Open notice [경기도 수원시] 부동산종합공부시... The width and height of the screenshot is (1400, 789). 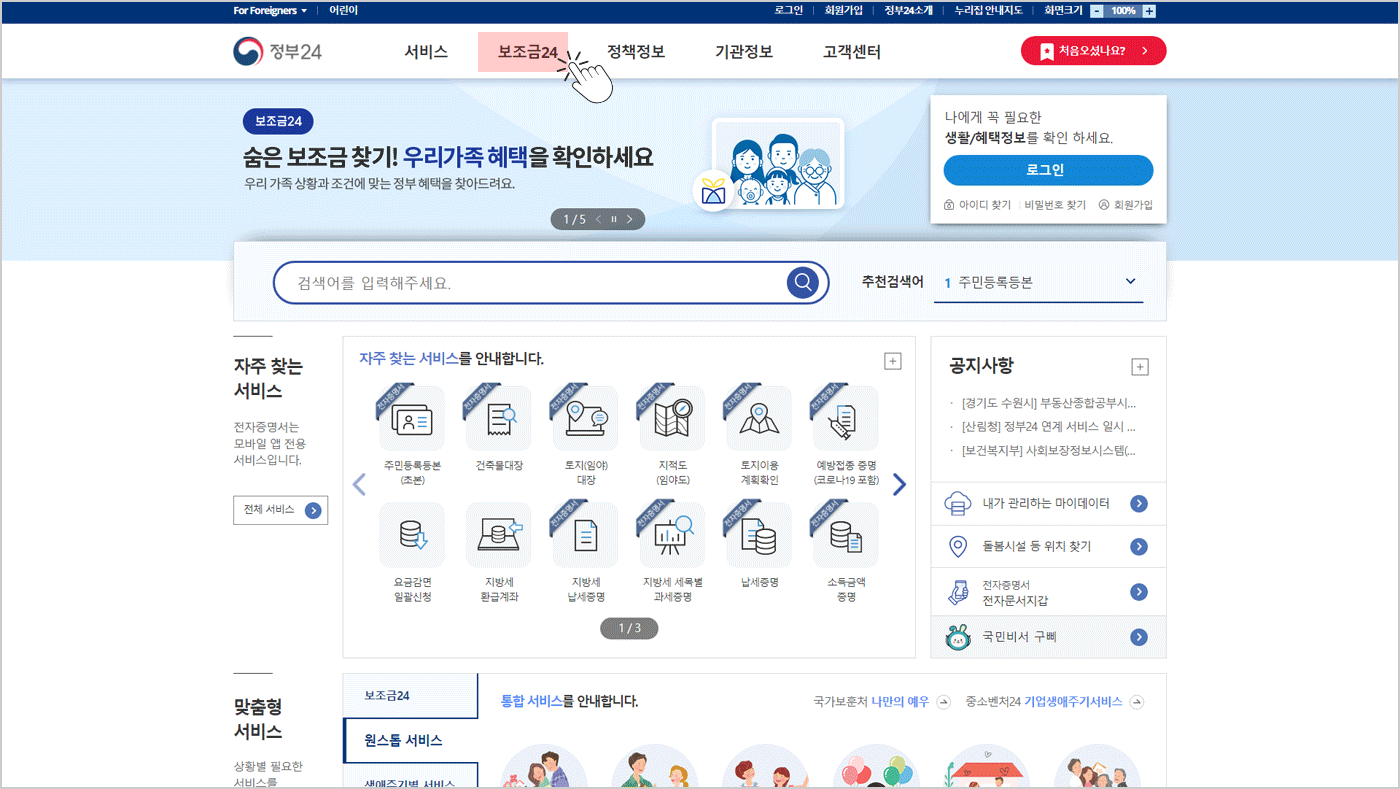1048,404
